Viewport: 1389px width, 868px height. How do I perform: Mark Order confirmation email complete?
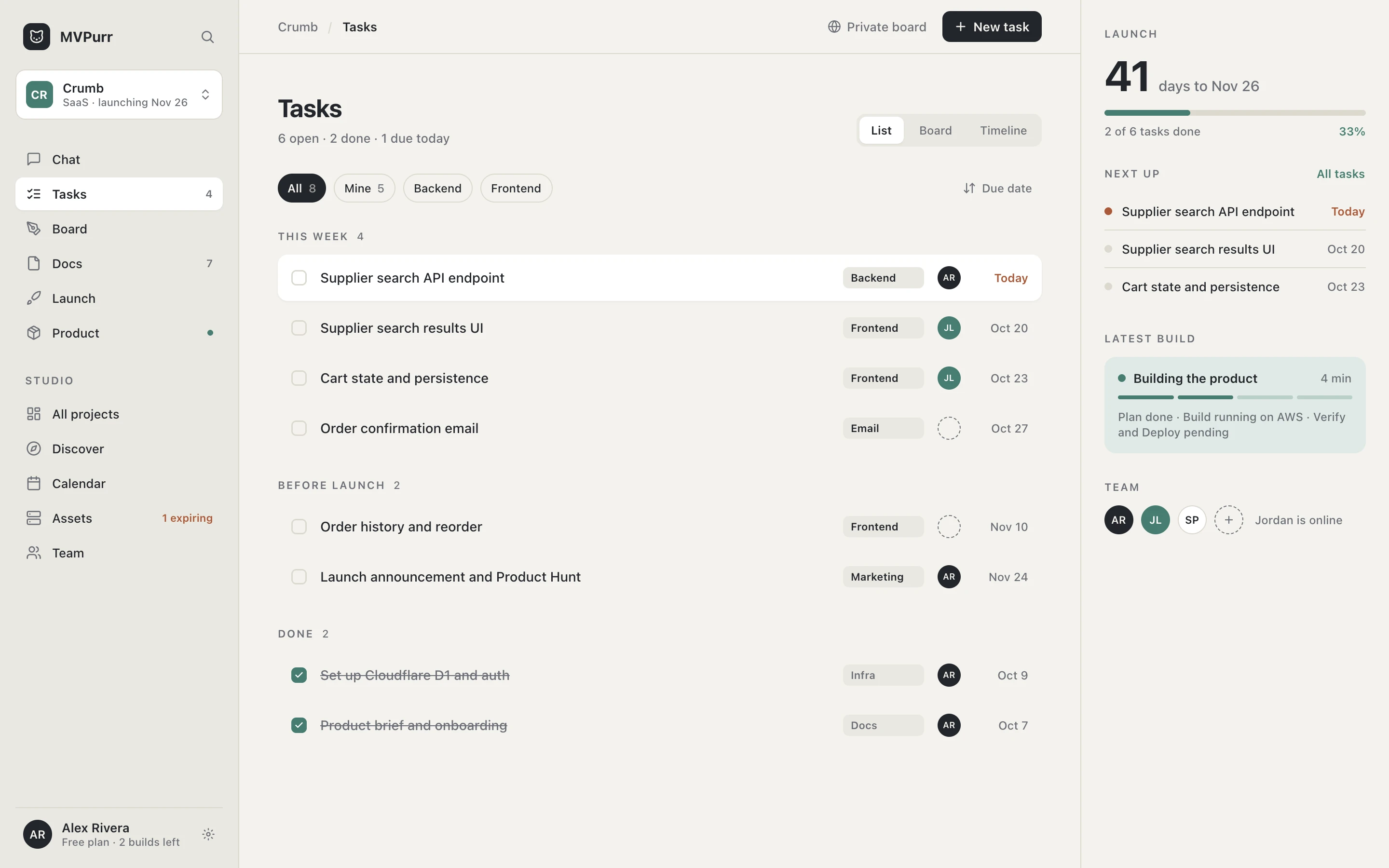pos(299,428)
